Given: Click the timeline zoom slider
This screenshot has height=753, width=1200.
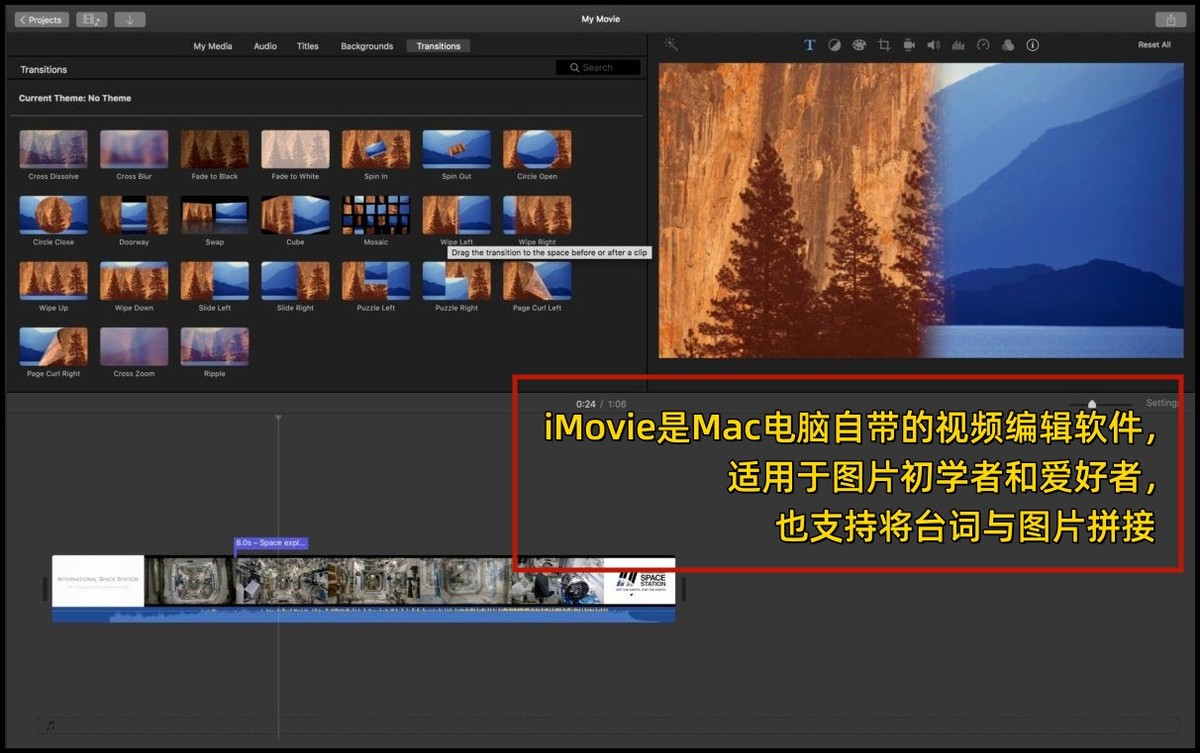Looking at the screenshot, I should pyautogui.click(x=1092, y=404).
